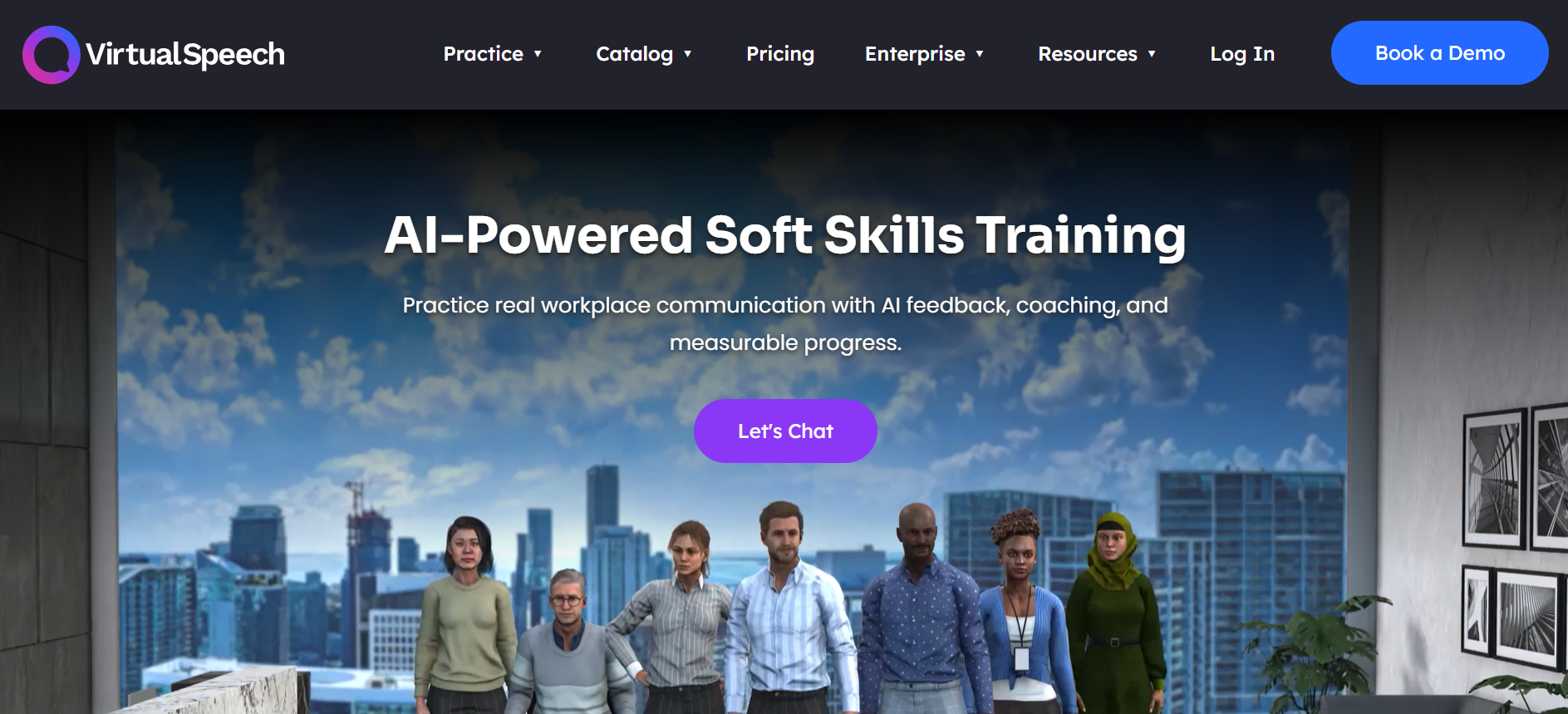Expand the Enterprise dropdown arrow

tap(980, 54)
